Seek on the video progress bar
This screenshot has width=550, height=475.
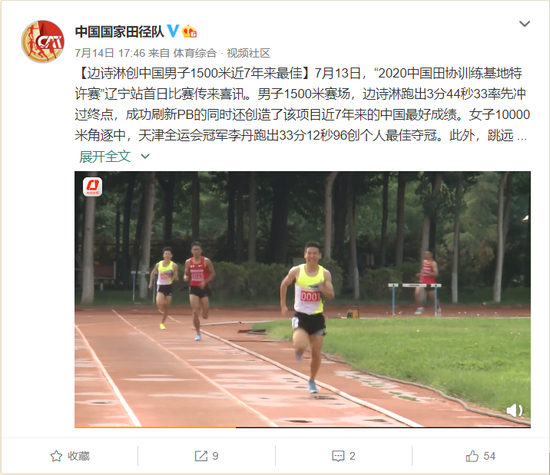point(302,427)
